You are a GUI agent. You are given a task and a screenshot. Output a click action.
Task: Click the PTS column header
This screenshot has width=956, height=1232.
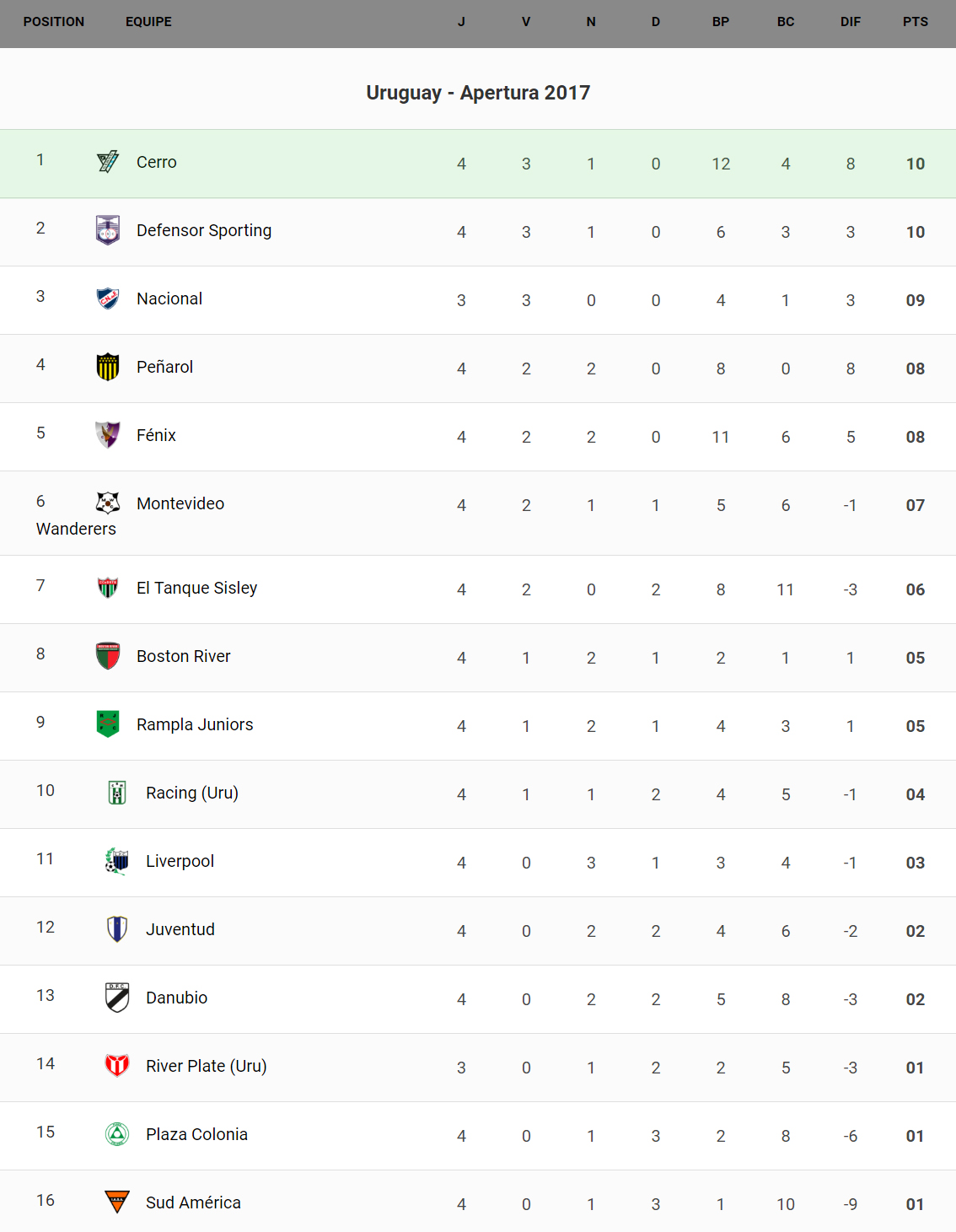pos(915,22)
